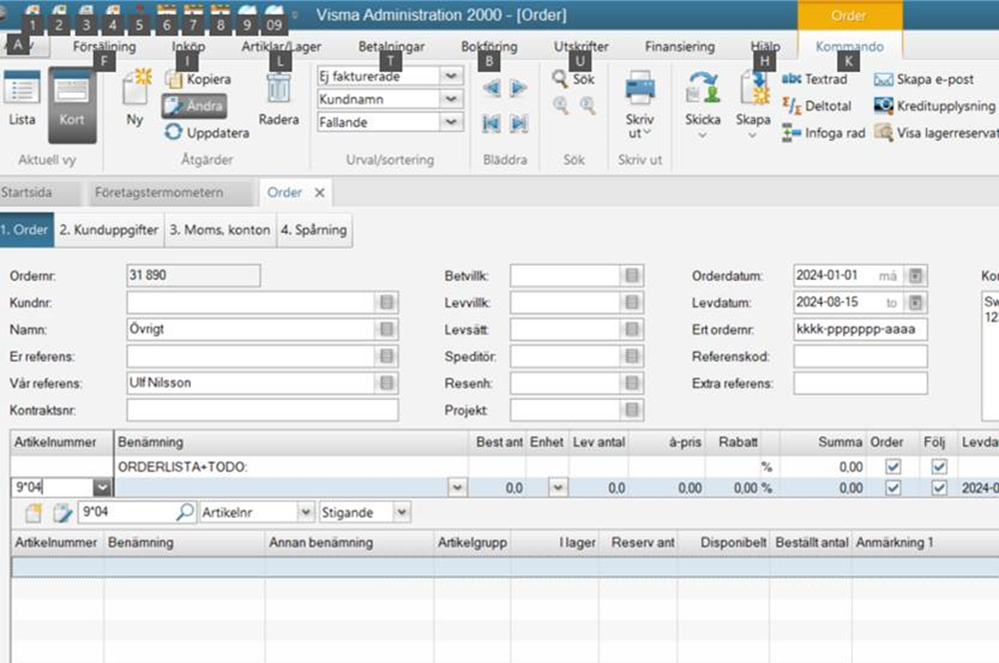Toggle Order checkbox in ORDERLISTA+TODO row
This screenshot has width=999, height=663.
tap(893, 466)
